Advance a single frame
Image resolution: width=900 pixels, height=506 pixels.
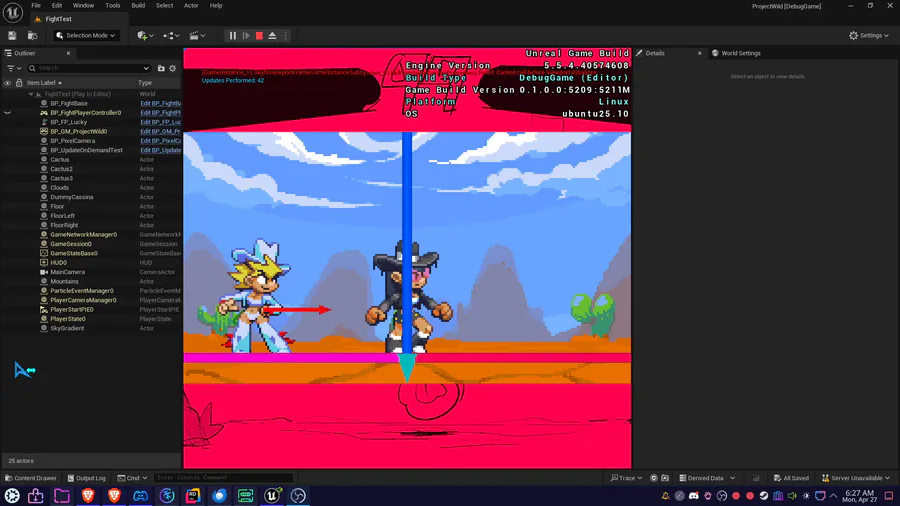[246, 36]
